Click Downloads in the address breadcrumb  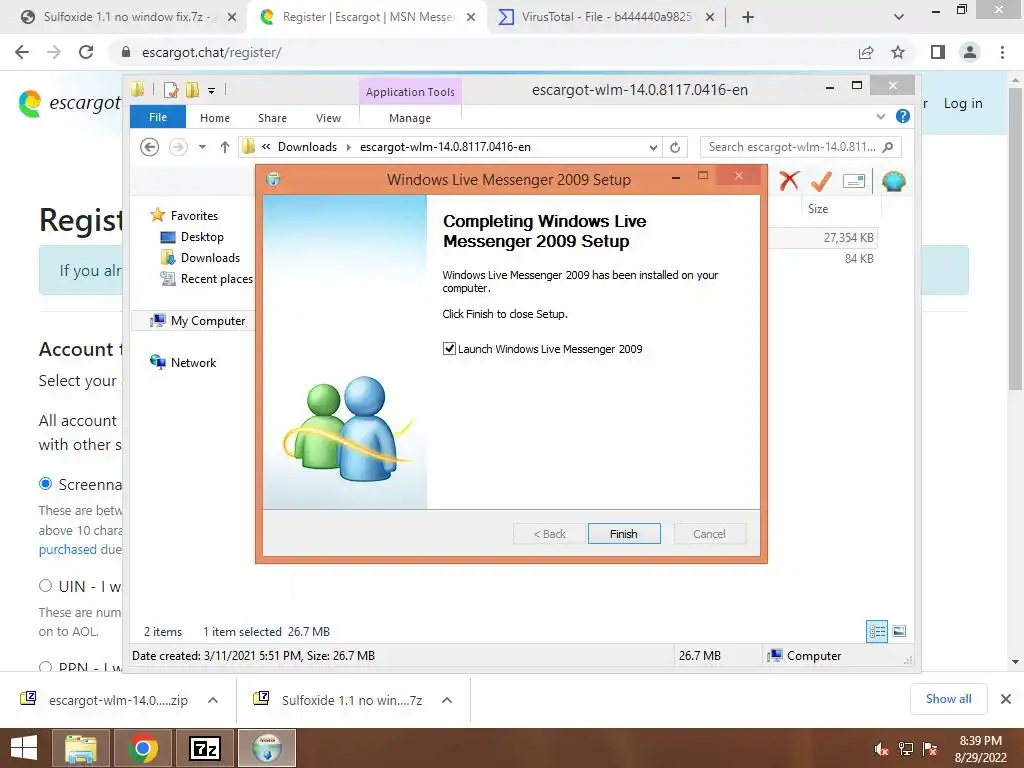[x=307, y=147]
